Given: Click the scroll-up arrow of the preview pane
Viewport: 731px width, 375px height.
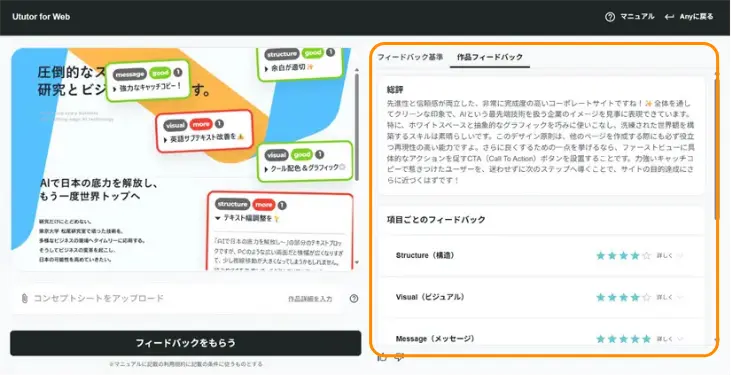Looking at the screenshot, I should [x=357, y=70].
